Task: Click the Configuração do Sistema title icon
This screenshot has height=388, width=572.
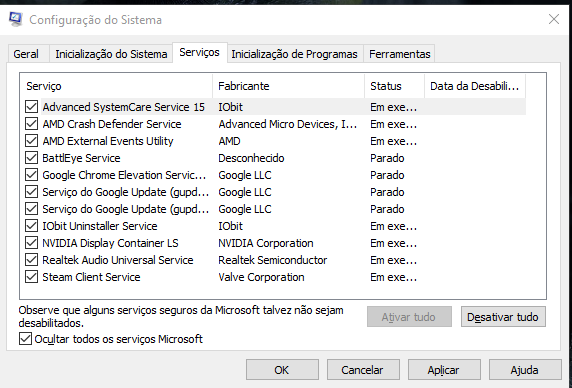Action: pos(16,19)
